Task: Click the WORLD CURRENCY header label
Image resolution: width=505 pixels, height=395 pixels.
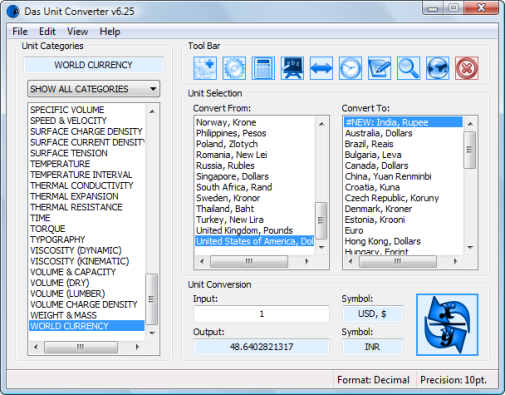Action: 94,65
